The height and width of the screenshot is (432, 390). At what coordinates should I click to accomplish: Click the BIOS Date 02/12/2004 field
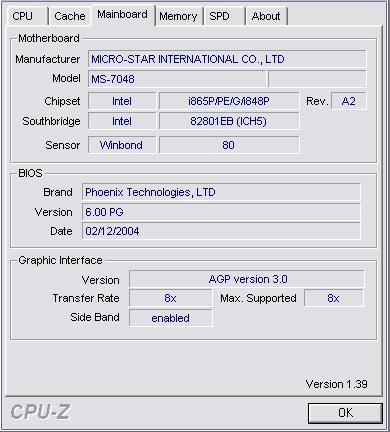(x=221, y=231)
